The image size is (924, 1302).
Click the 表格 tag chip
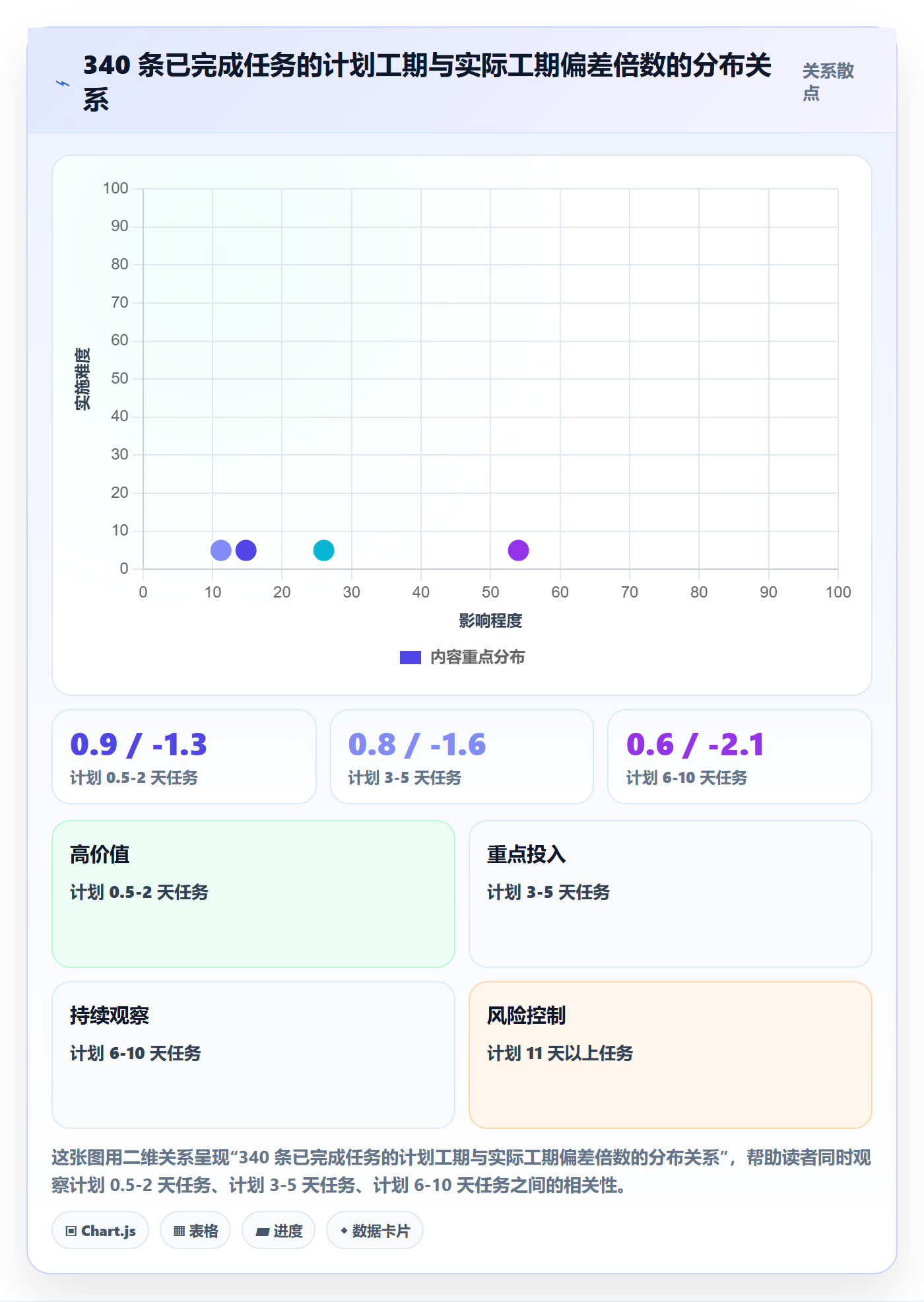coord(195,1231)
